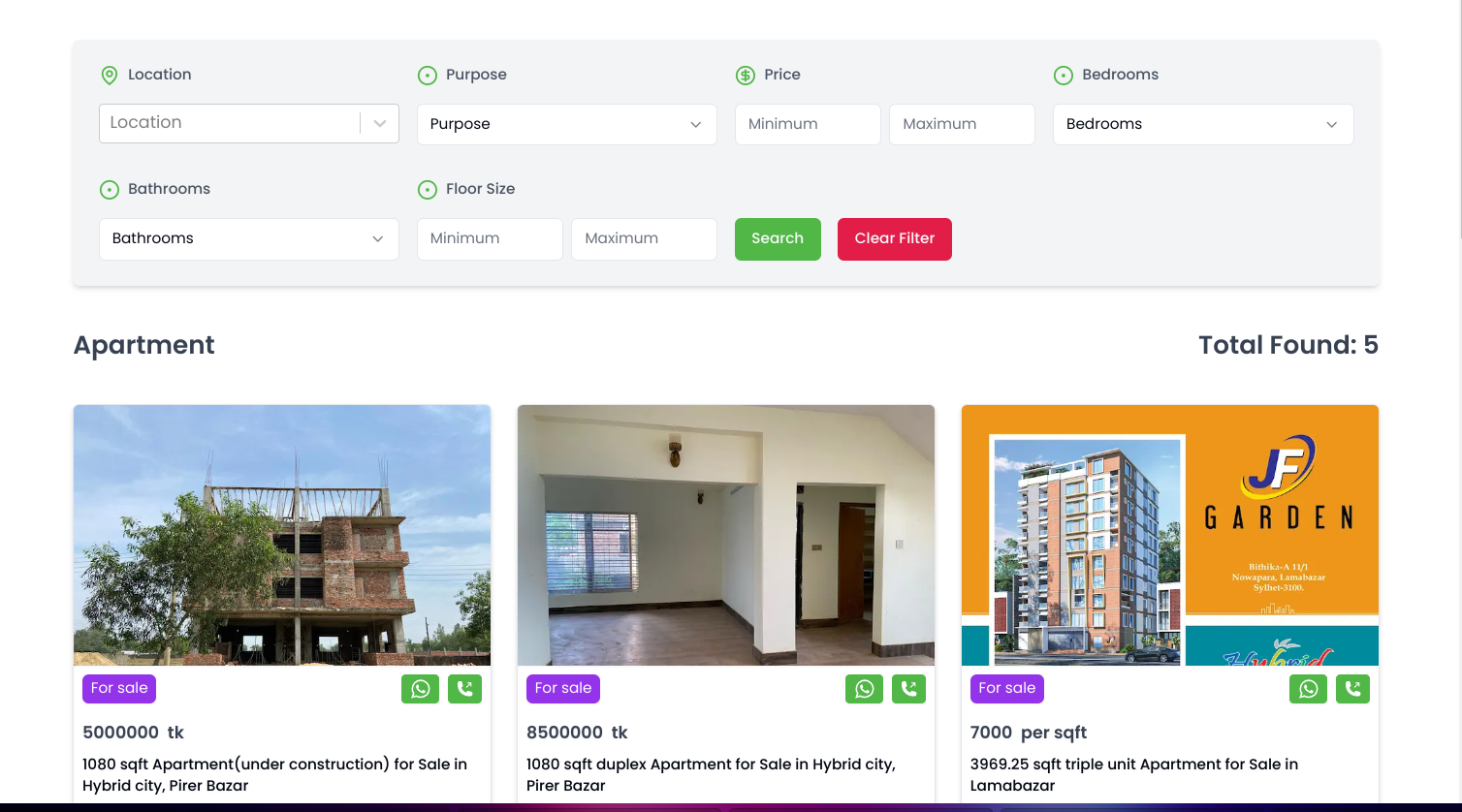Click the call icon on the 8500000 tk listing
1462x812 pixels.
tap(908, 688)
